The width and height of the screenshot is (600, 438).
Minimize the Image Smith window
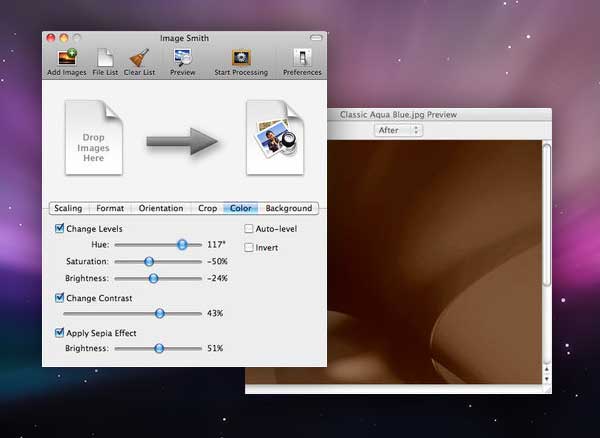click(64, 37)
